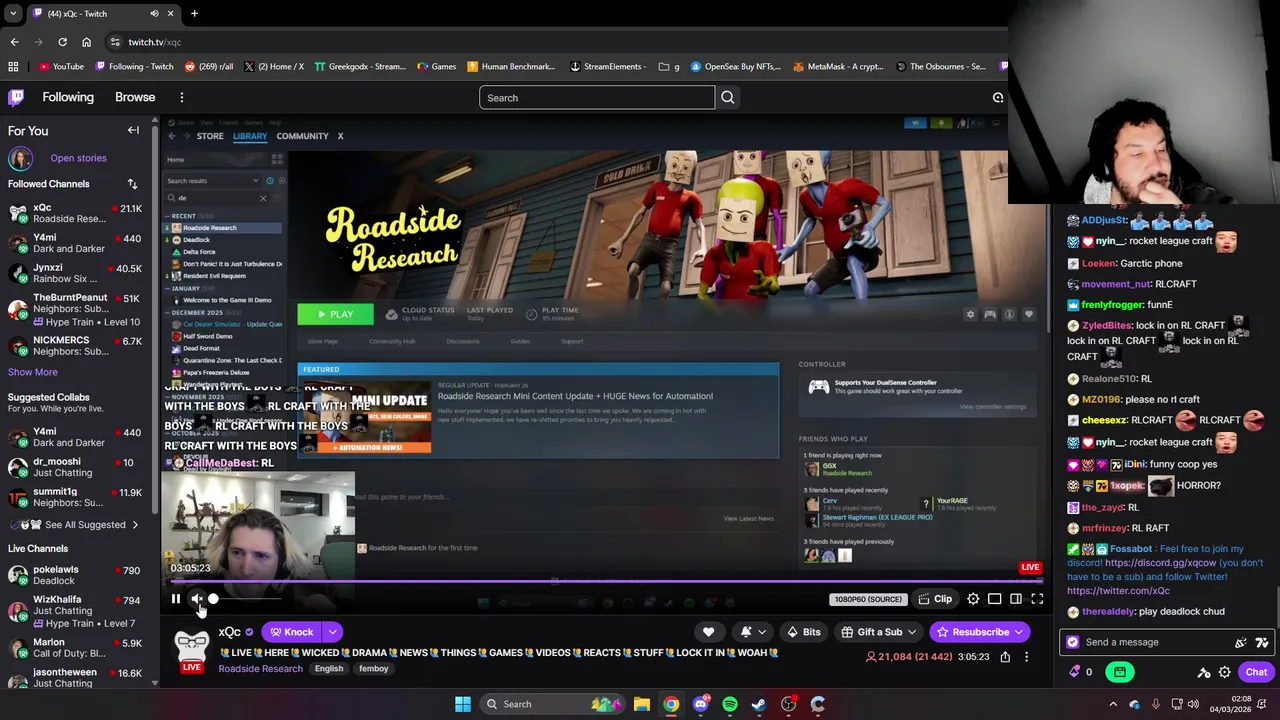The height and width of the screenshot is (720, 1280).
Task: Open the StreamElements bookmark
Action: (606, 67)
